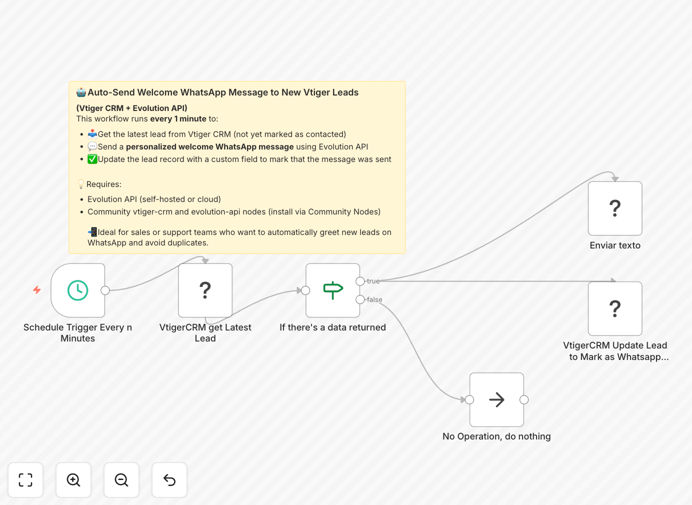Click the No Operation output connector
This screenshot has height=505, width=692.
[x=524, y=399]
